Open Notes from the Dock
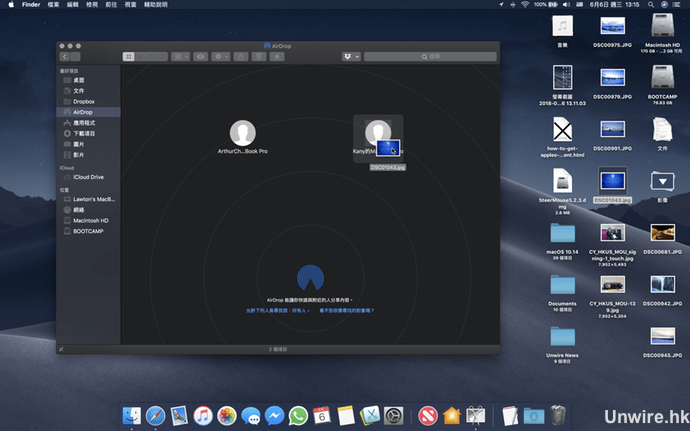Screen dimensions: 690x431 (346, 415)
